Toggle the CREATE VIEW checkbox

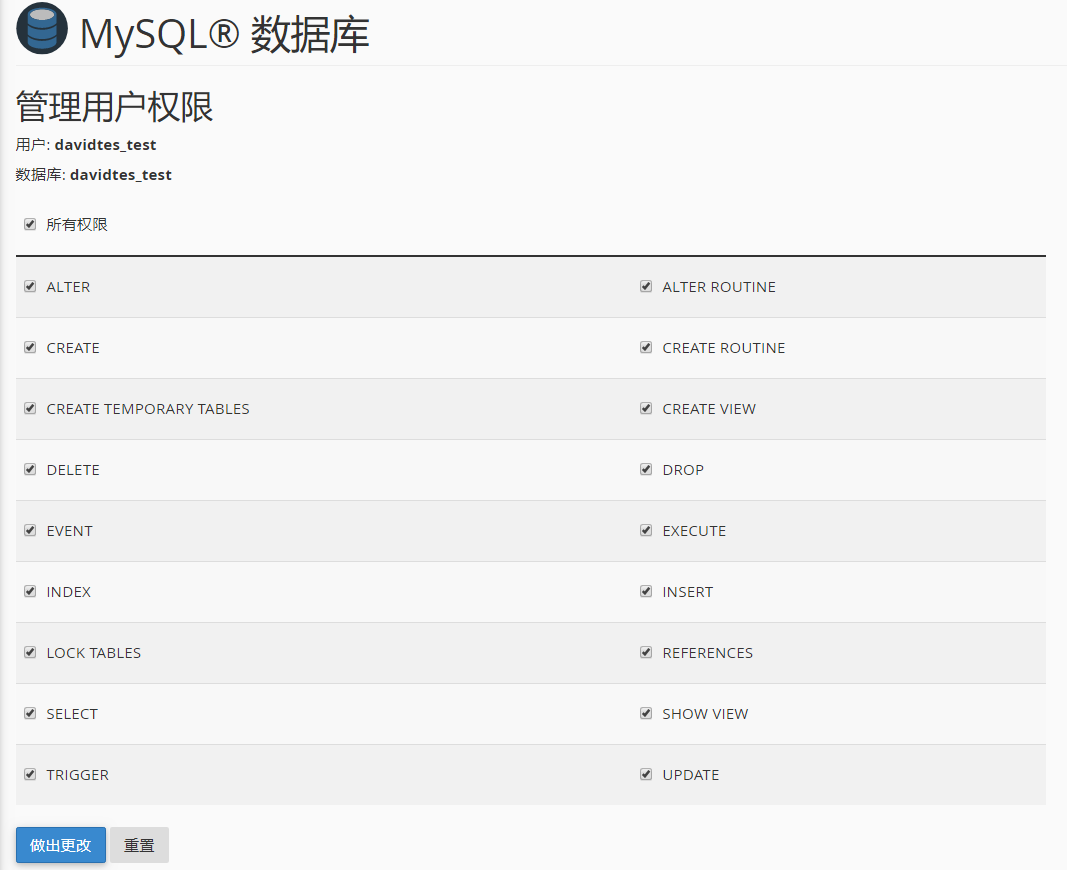click(x=646, y=408)
